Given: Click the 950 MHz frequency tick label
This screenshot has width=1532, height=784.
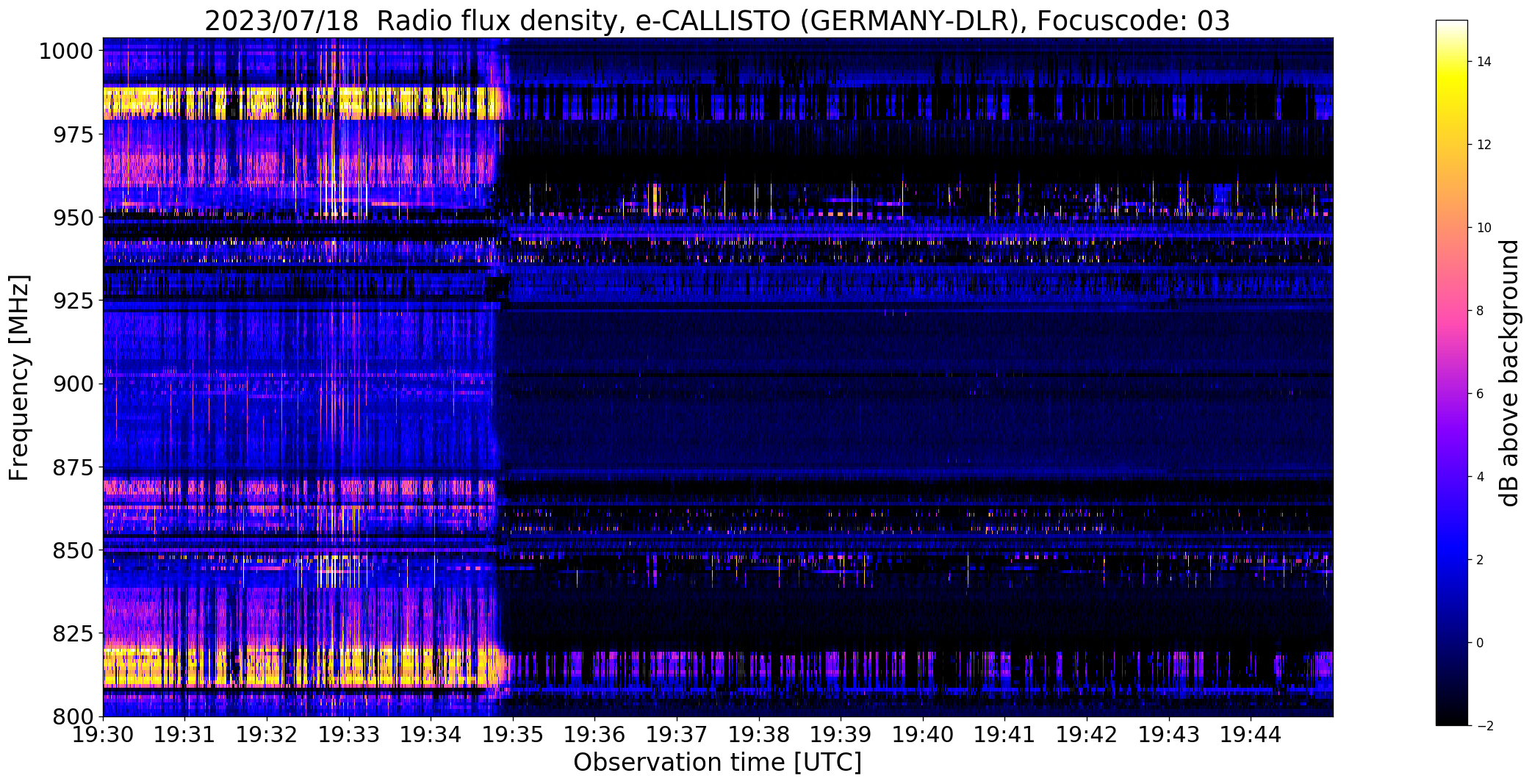Looking at the screenshot, I should 73,217.
